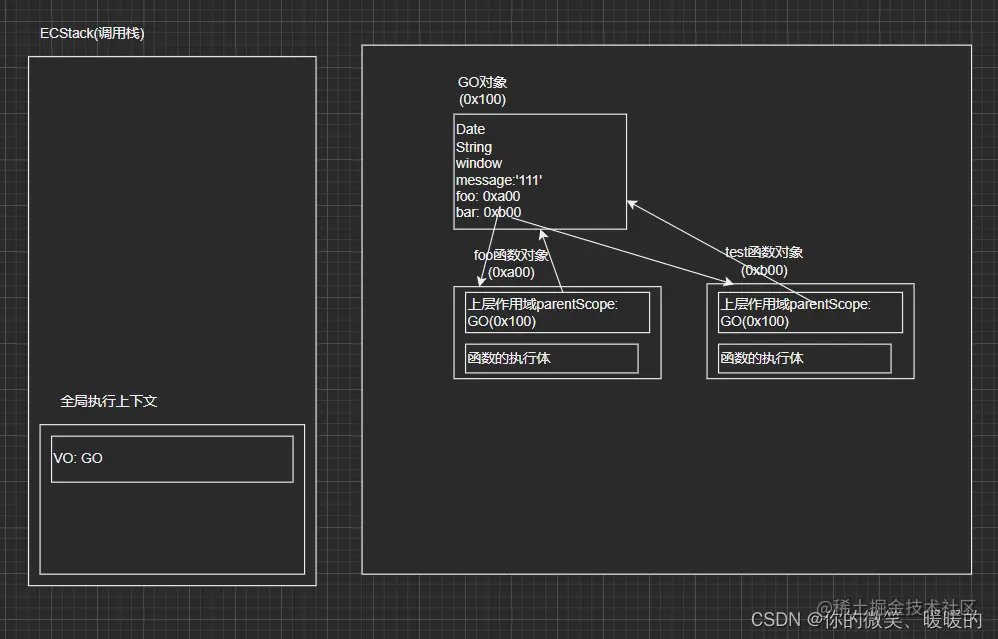Select "函数的执行体" in test function object
Image resolution: width=998 pixels, height=639 pixels.
(x=762, y=358)
